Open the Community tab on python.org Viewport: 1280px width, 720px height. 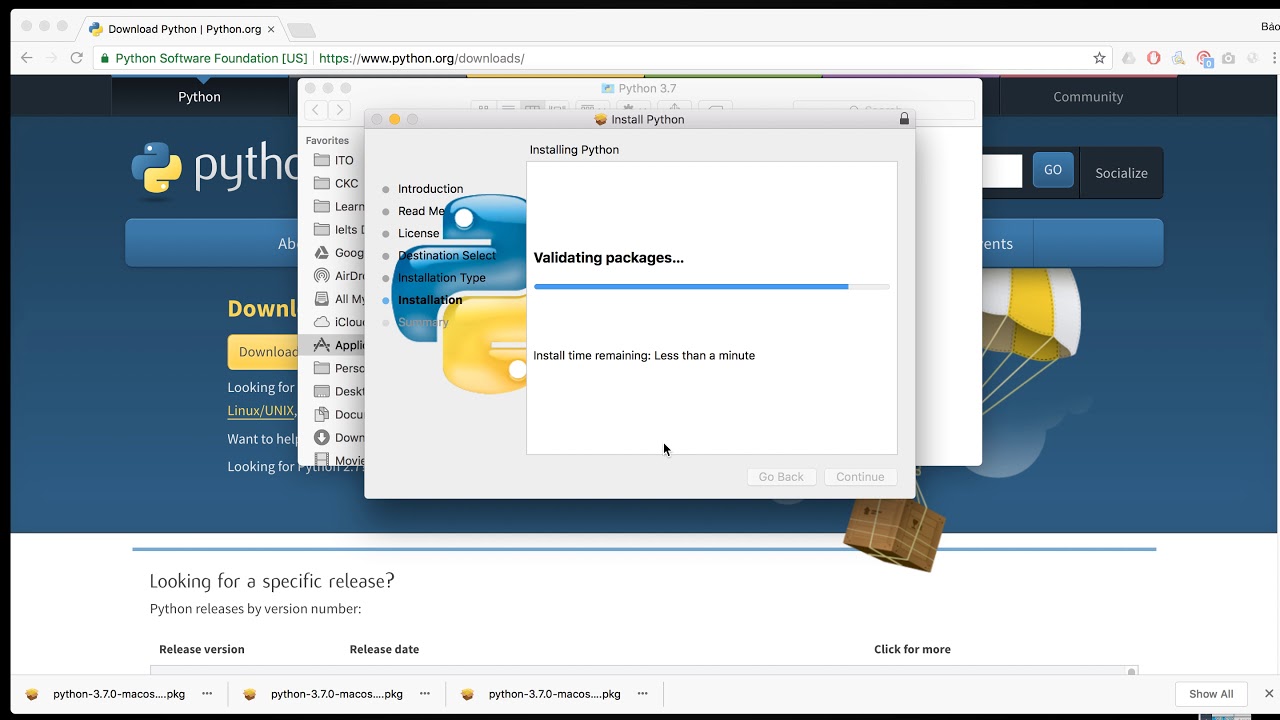pos(1088,97)
